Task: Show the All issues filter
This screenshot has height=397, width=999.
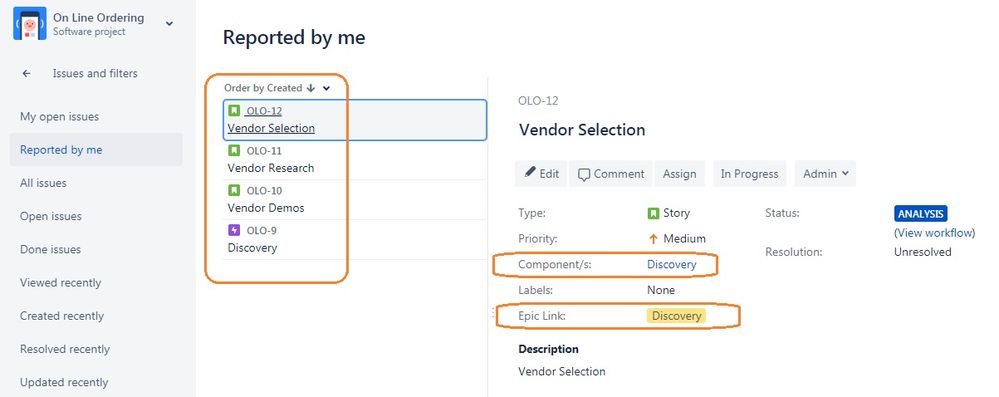Action: point(43,183)
